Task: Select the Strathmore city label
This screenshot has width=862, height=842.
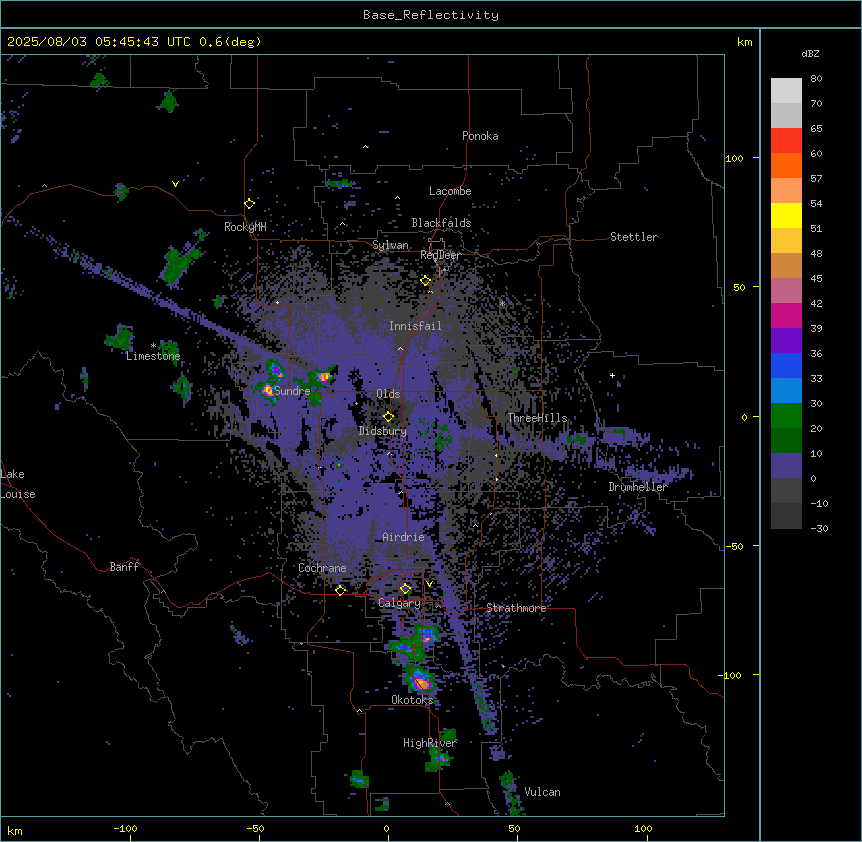Action: (x=516, y=608)
